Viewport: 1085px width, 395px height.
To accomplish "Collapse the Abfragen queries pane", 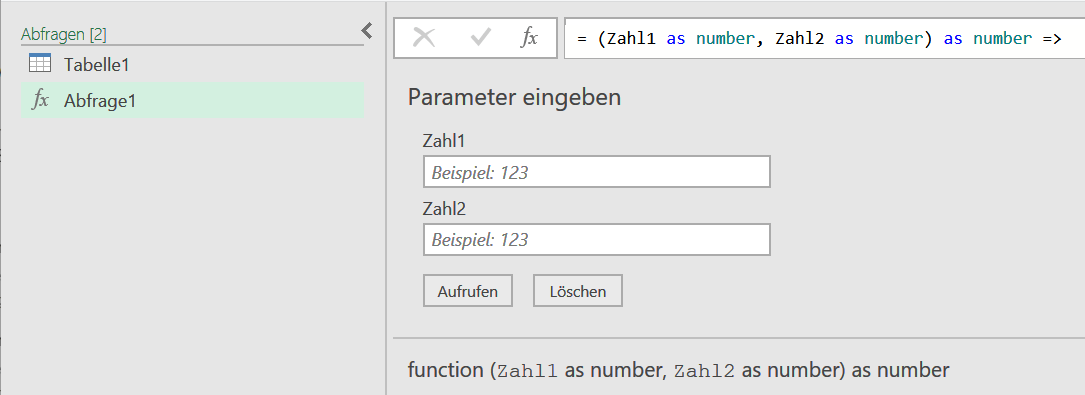I will [367, 30].
